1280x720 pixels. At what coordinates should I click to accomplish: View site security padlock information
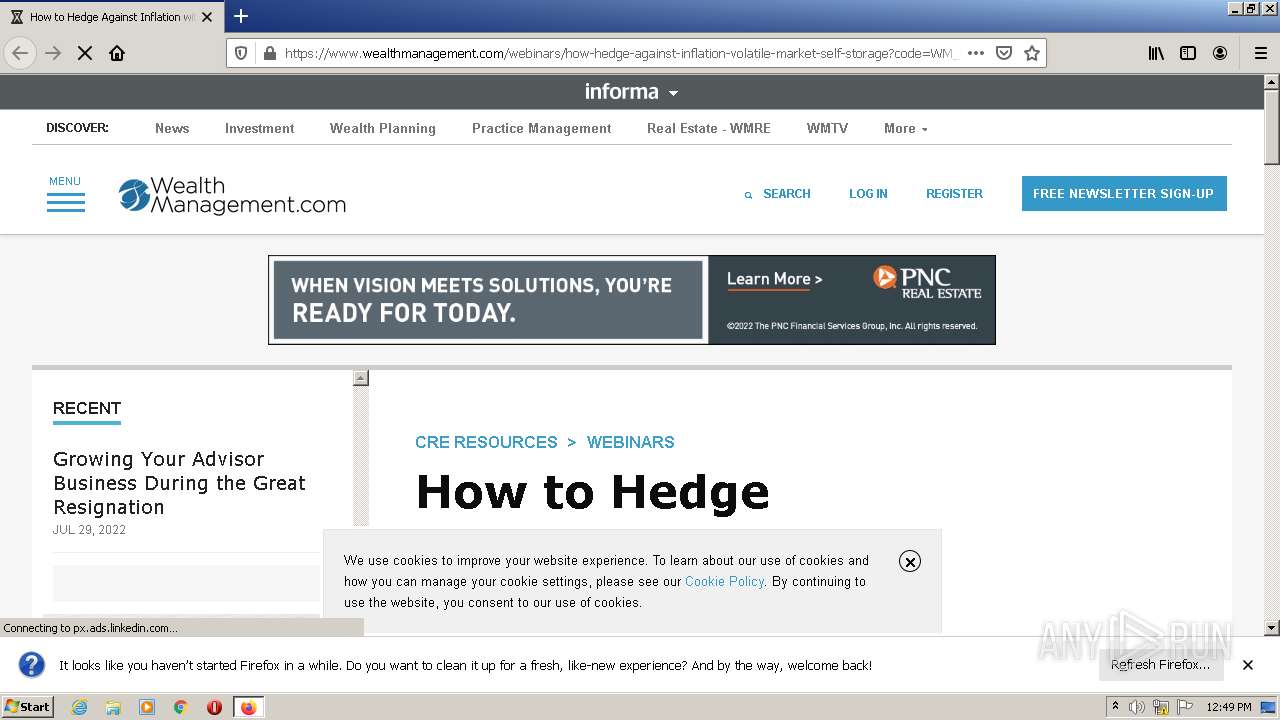click(x=269, y=53)
